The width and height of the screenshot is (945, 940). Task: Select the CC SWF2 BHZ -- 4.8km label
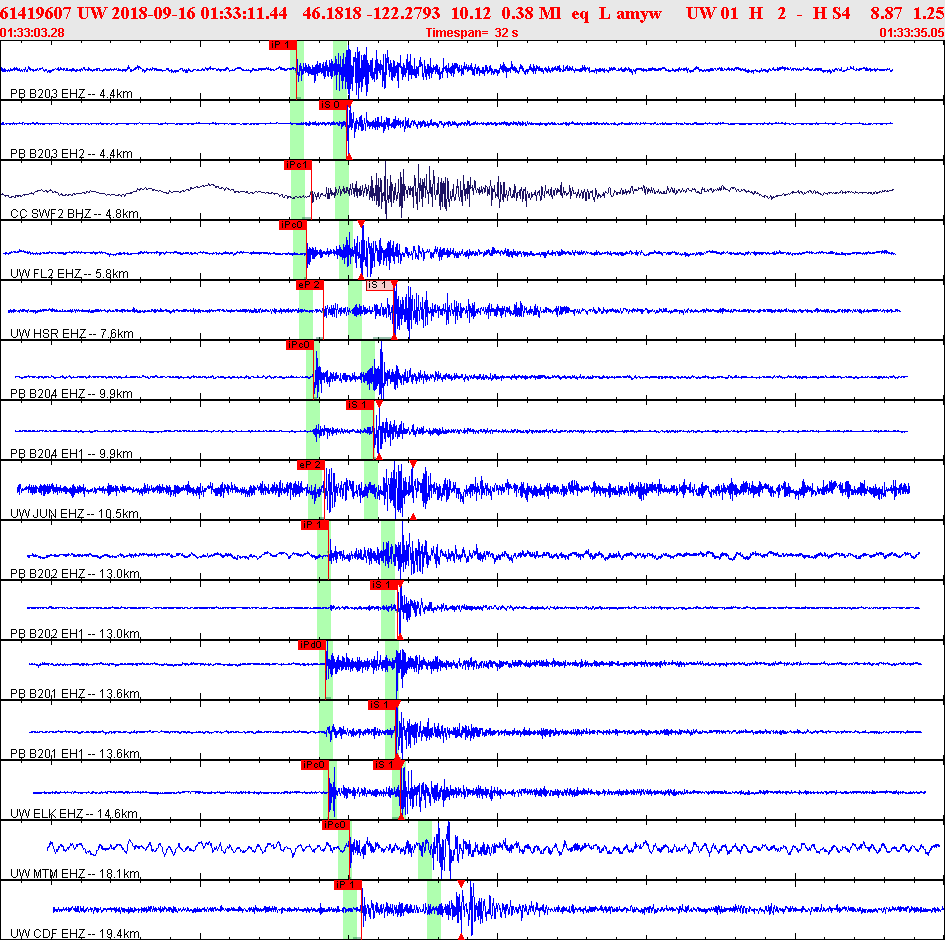click(x=75, y=213)
